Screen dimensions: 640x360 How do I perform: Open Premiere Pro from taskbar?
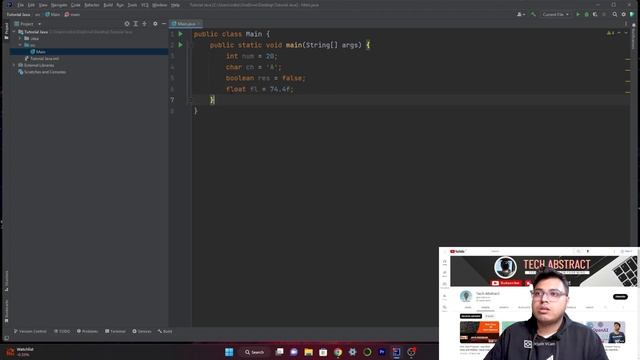[382, 352]
